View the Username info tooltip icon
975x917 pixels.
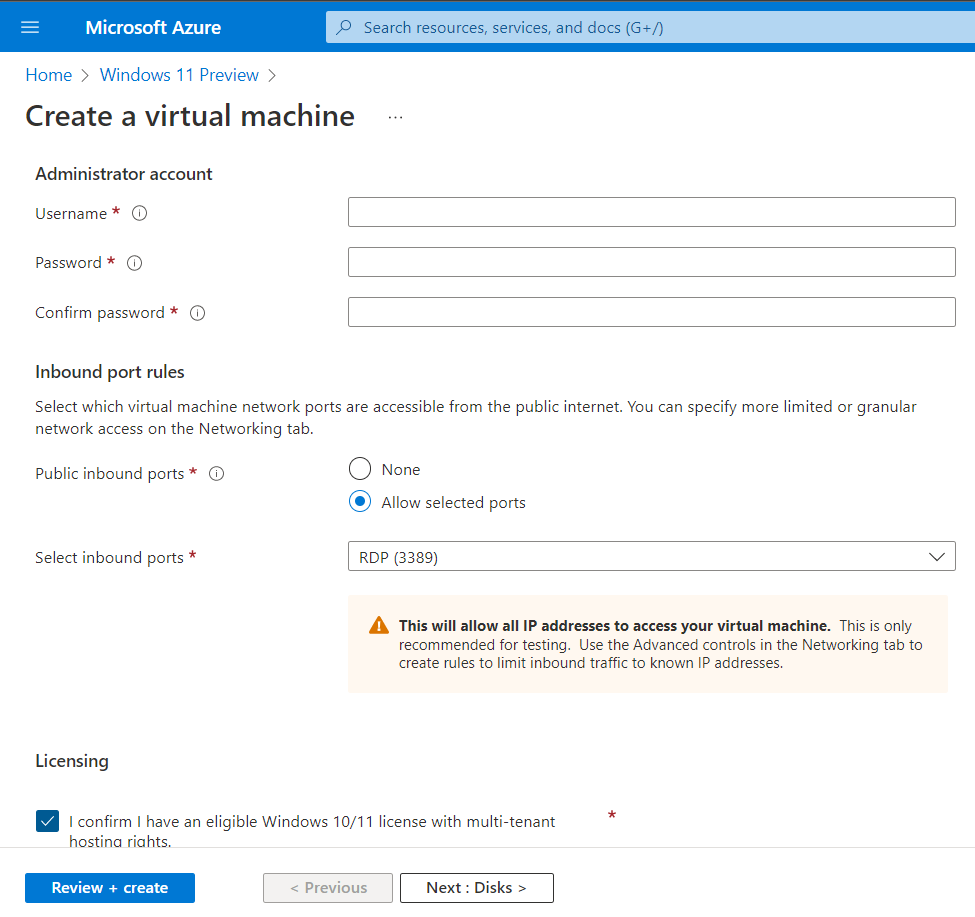139,212
